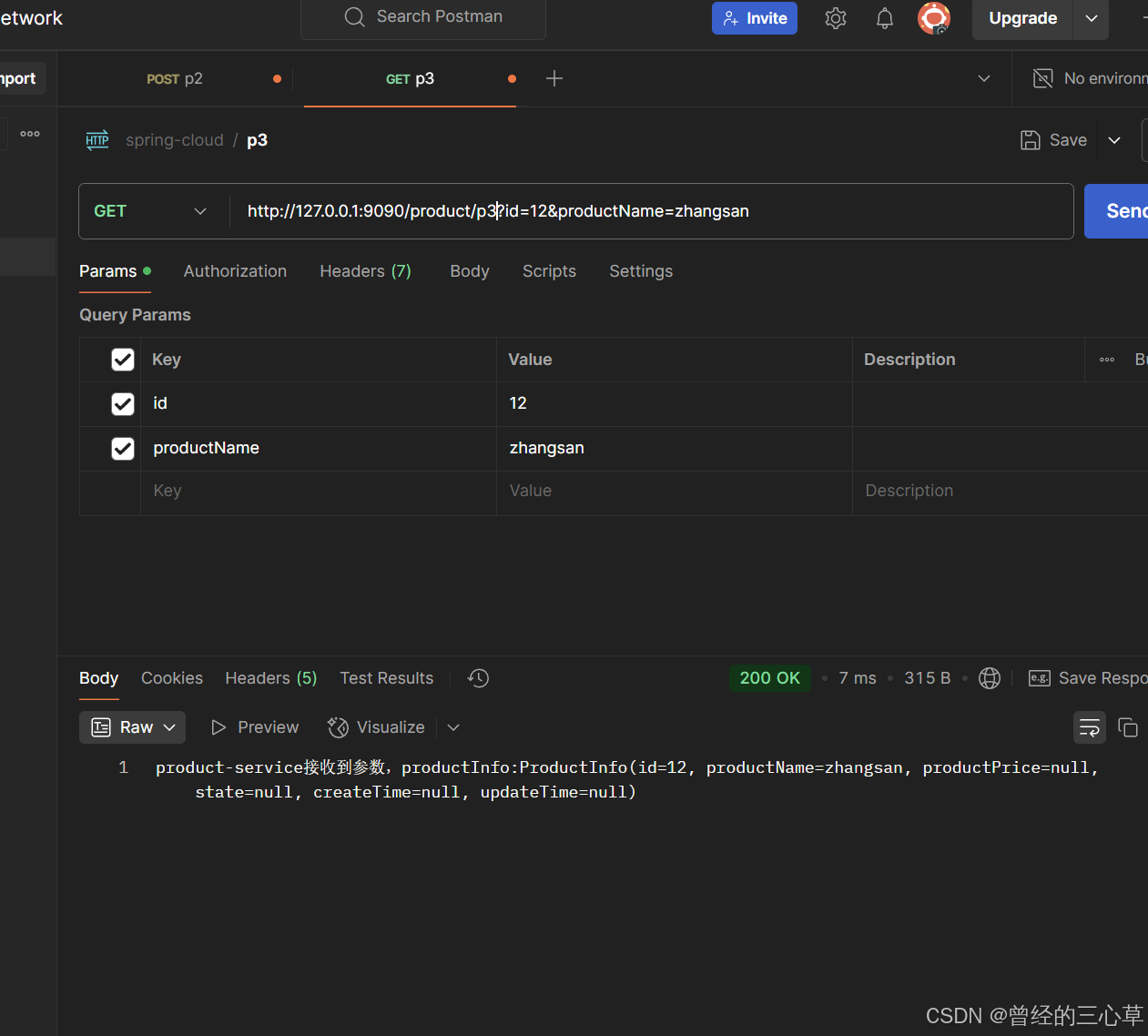
Task: Expand the Upgrade dropdown arrow
Action: click(1092, 19)
